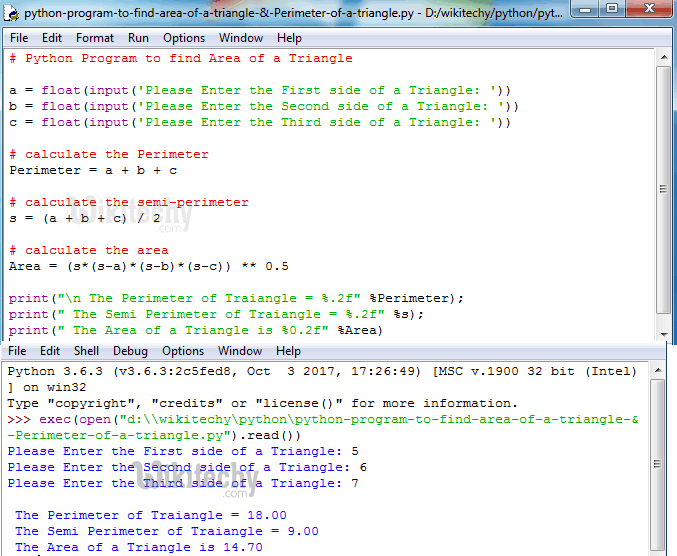
Task: Place cursor on the 'Perimeter = a + b + c' line
Action: pos(93,170)
